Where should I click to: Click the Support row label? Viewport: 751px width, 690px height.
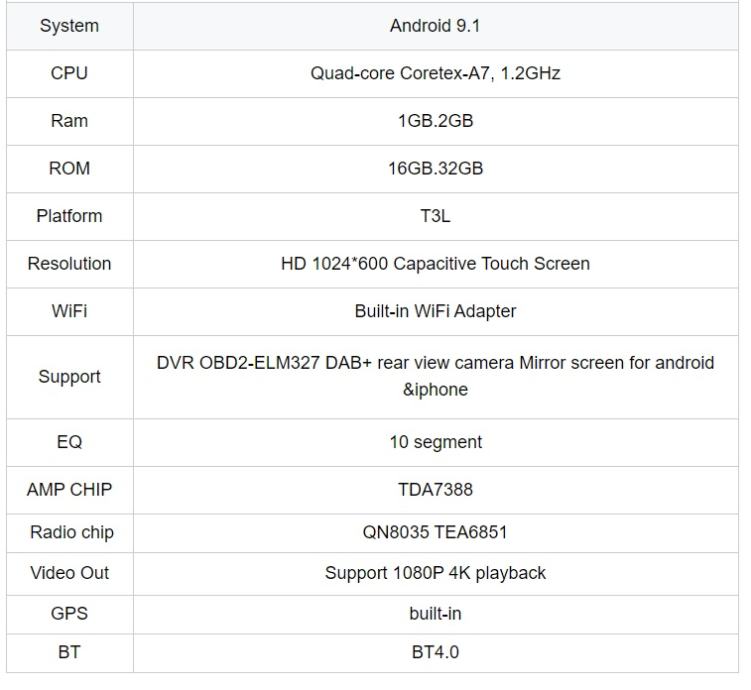(x=69, y=377)
